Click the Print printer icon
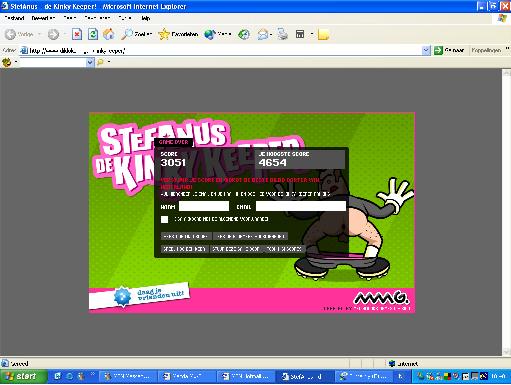This screenshot has height=385, width=511. pyautogui.click(x=283, y=34)
